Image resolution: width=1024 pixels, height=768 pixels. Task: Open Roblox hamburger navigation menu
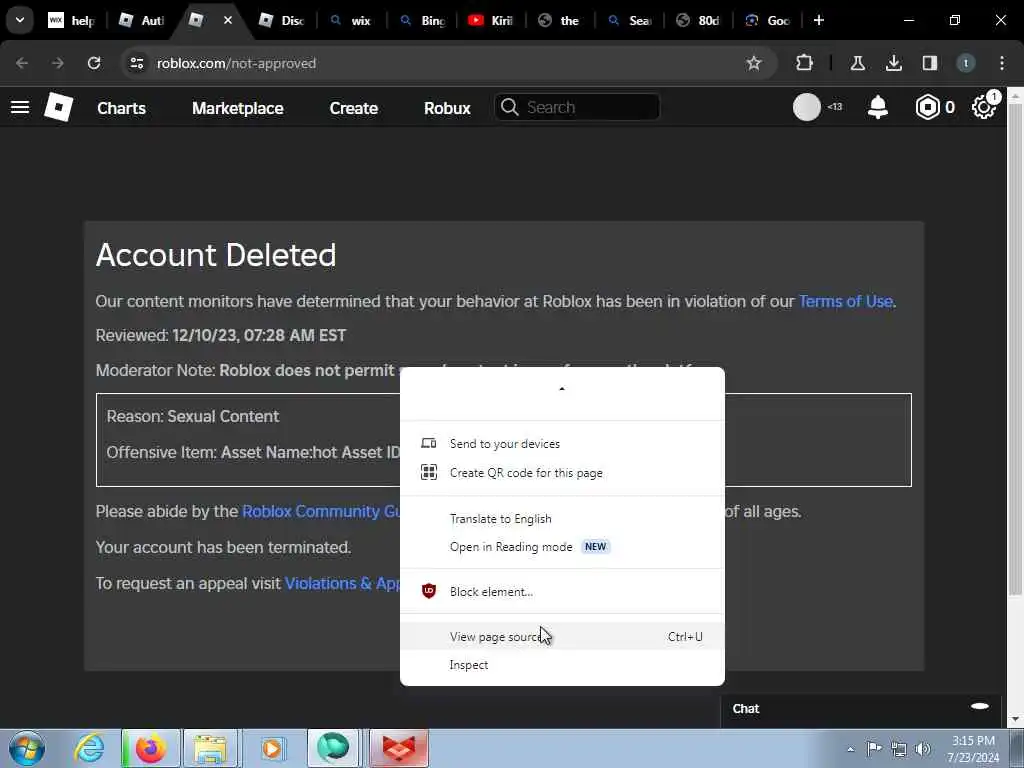click(20, 107)
